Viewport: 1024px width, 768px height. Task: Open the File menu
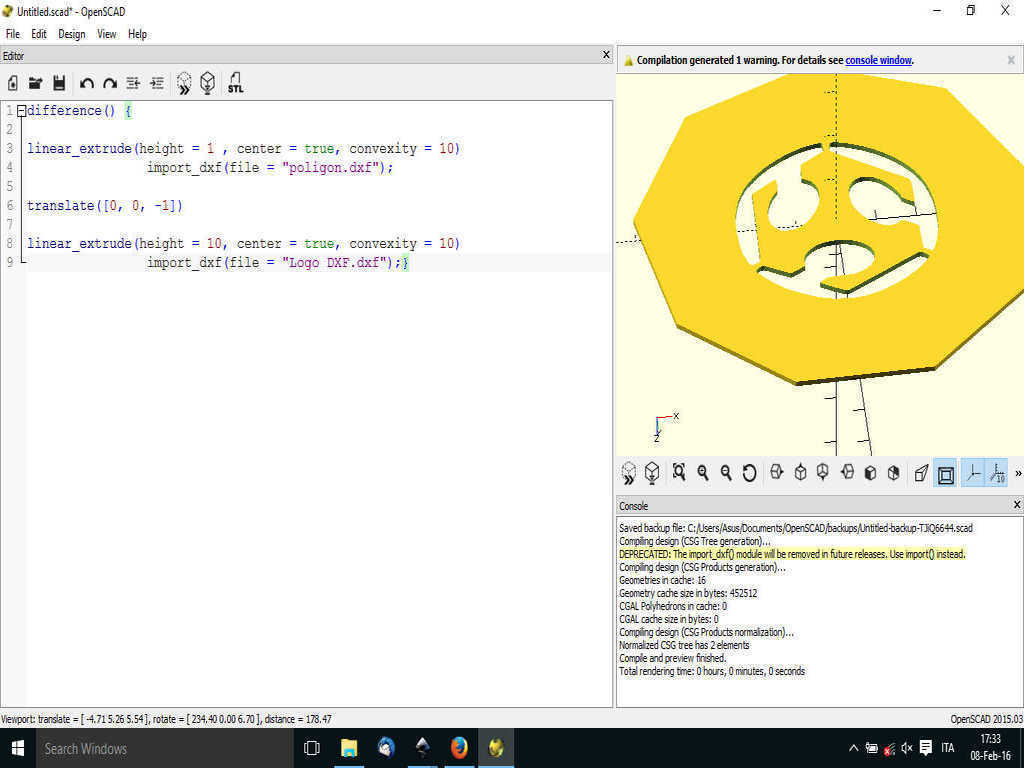12,34
